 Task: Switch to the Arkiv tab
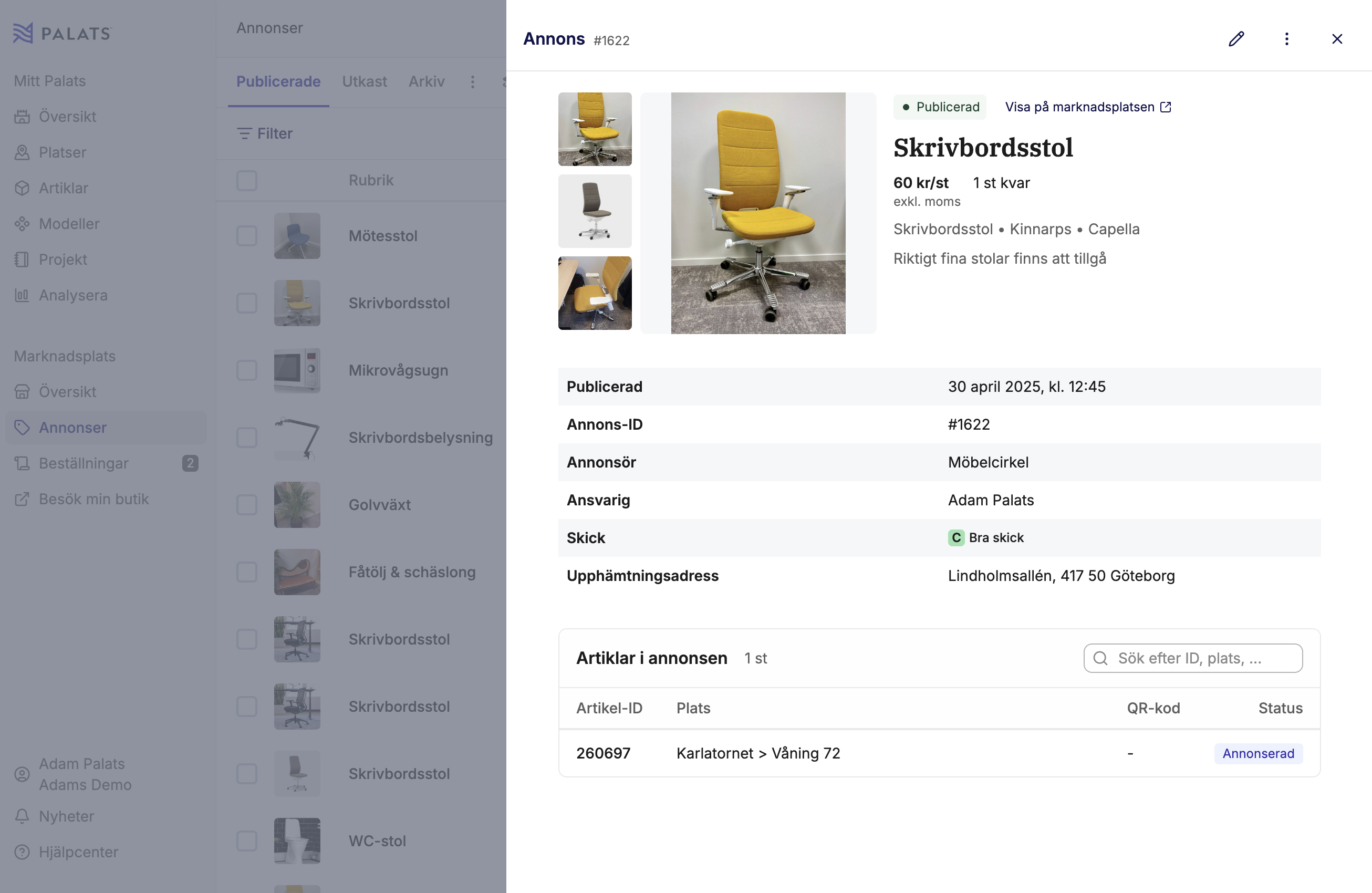click(x=427, y=82)
